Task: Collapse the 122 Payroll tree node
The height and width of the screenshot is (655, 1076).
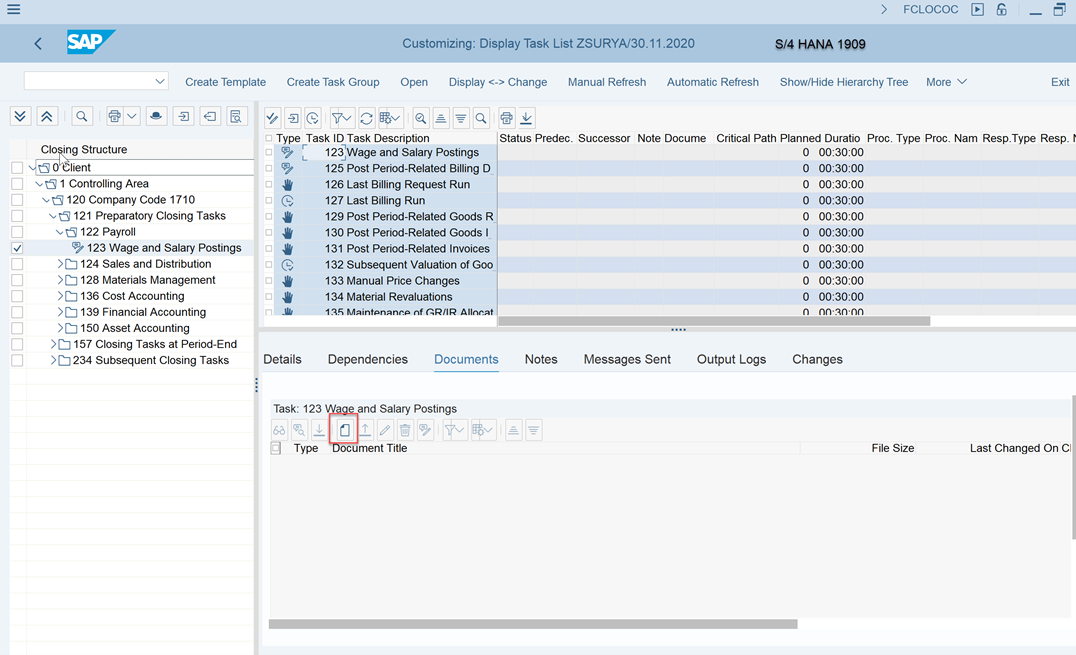Action: tap(60, 232)
